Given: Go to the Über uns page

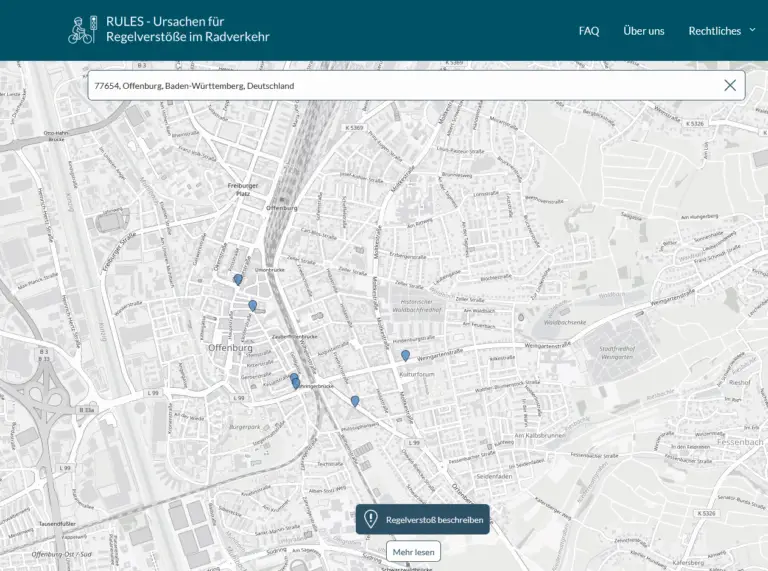Looking at the screenshot, I should [643, 31].
